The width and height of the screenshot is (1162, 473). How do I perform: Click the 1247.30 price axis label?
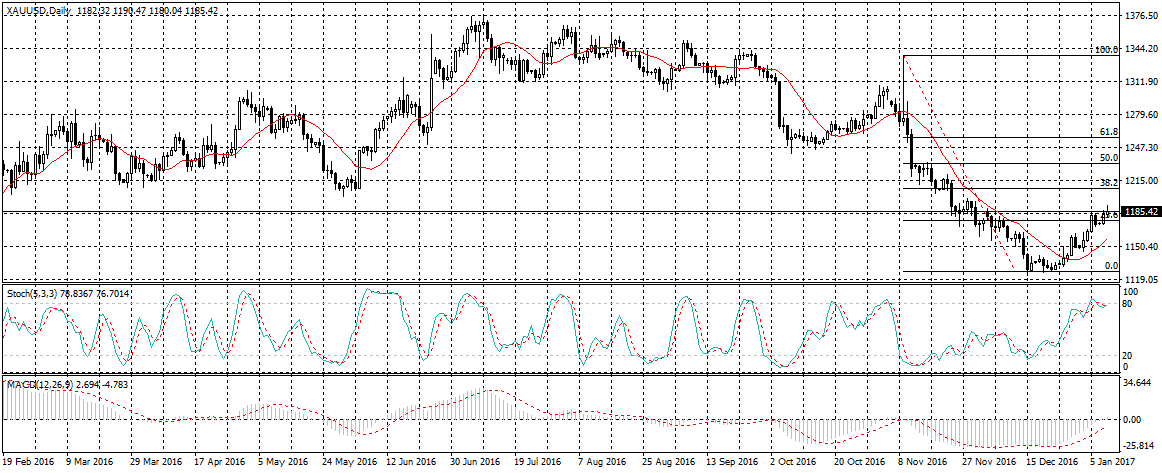click(1140, 148)
